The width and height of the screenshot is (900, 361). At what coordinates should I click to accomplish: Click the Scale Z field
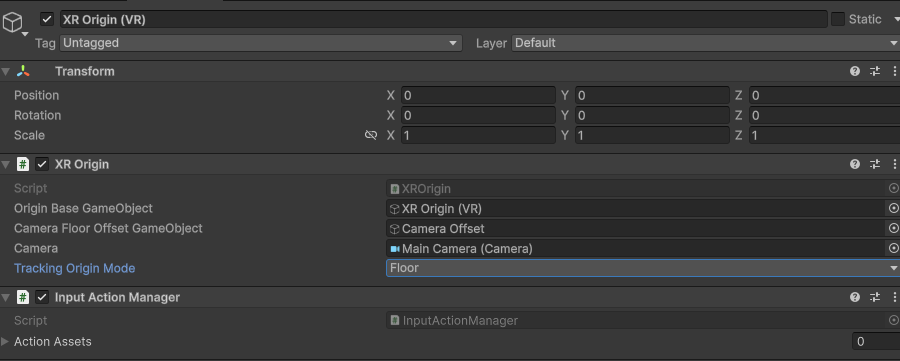tap(824, 135)
